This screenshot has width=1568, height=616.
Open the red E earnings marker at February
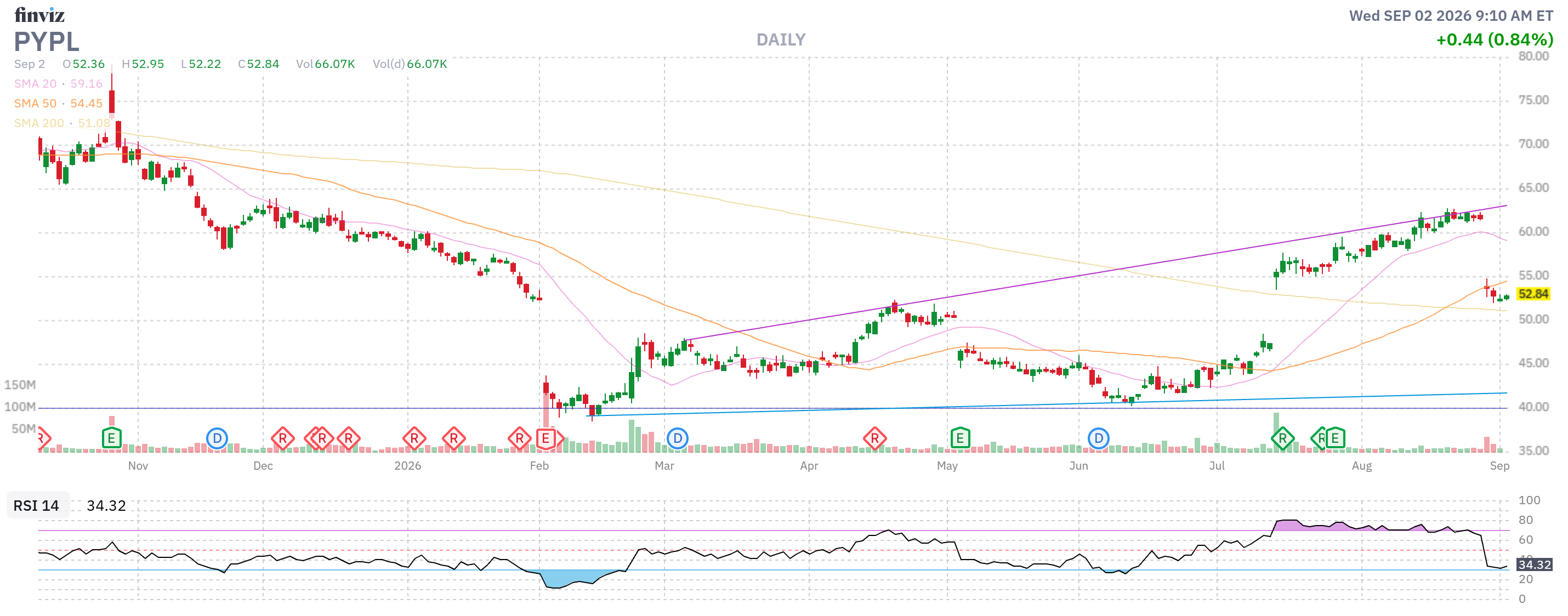pyautogui.click(x=546, y=438)
